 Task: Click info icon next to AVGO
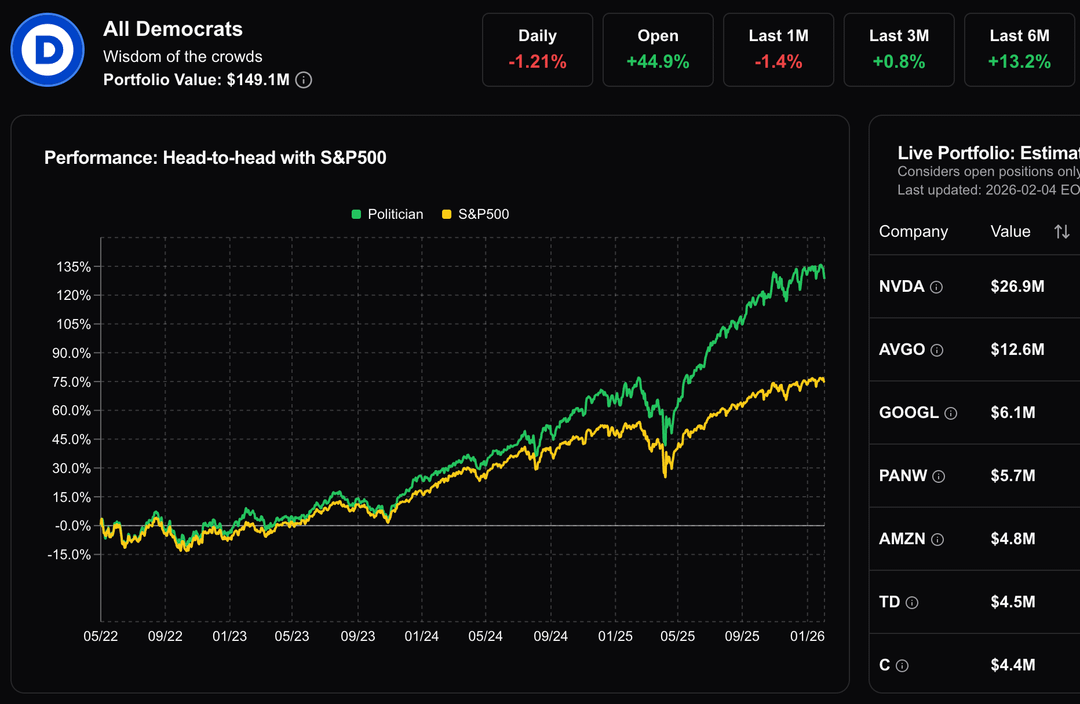(937, 350)
